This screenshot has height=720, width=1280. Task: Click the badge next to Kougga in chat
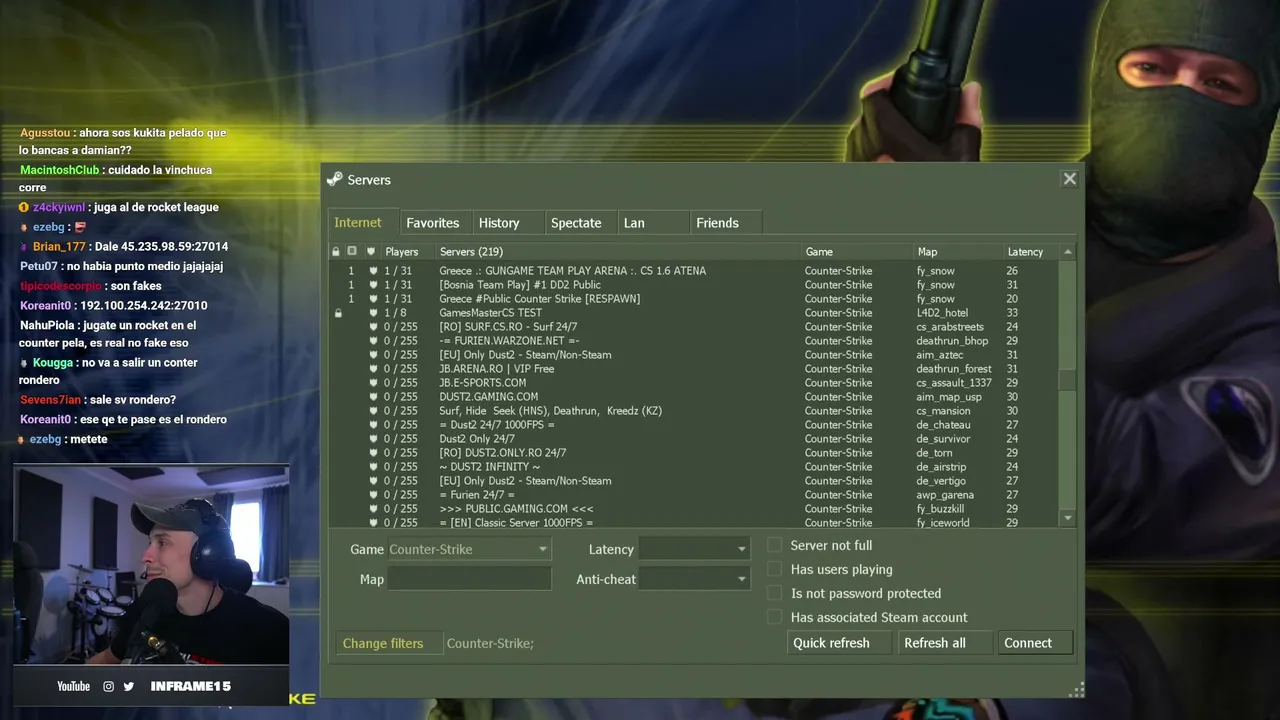(x=24, y=363)
